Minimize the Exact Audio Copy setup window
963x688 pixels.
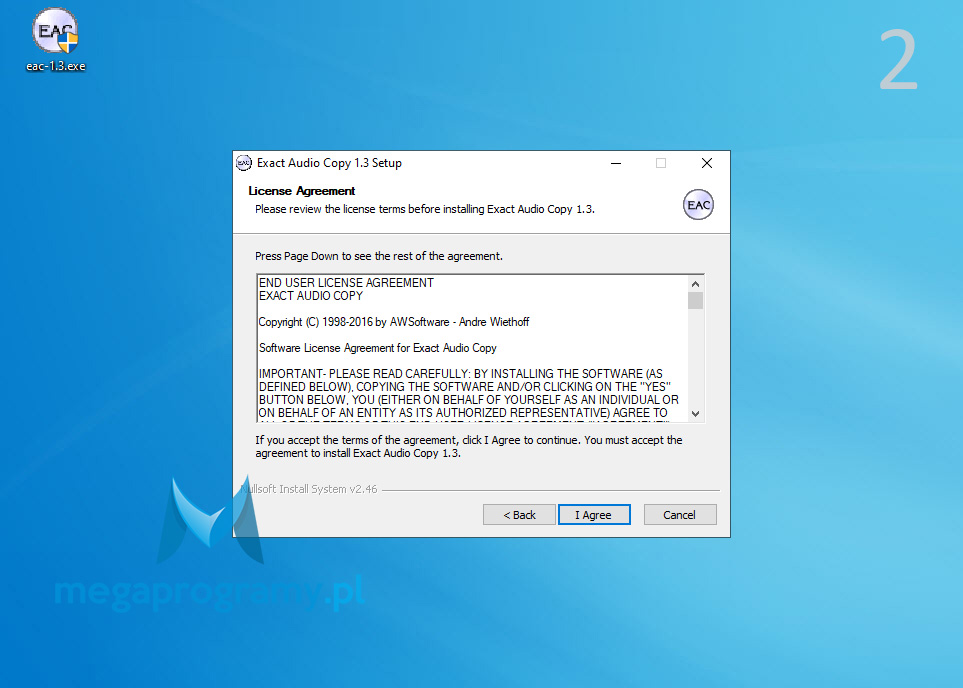point(616,163)
